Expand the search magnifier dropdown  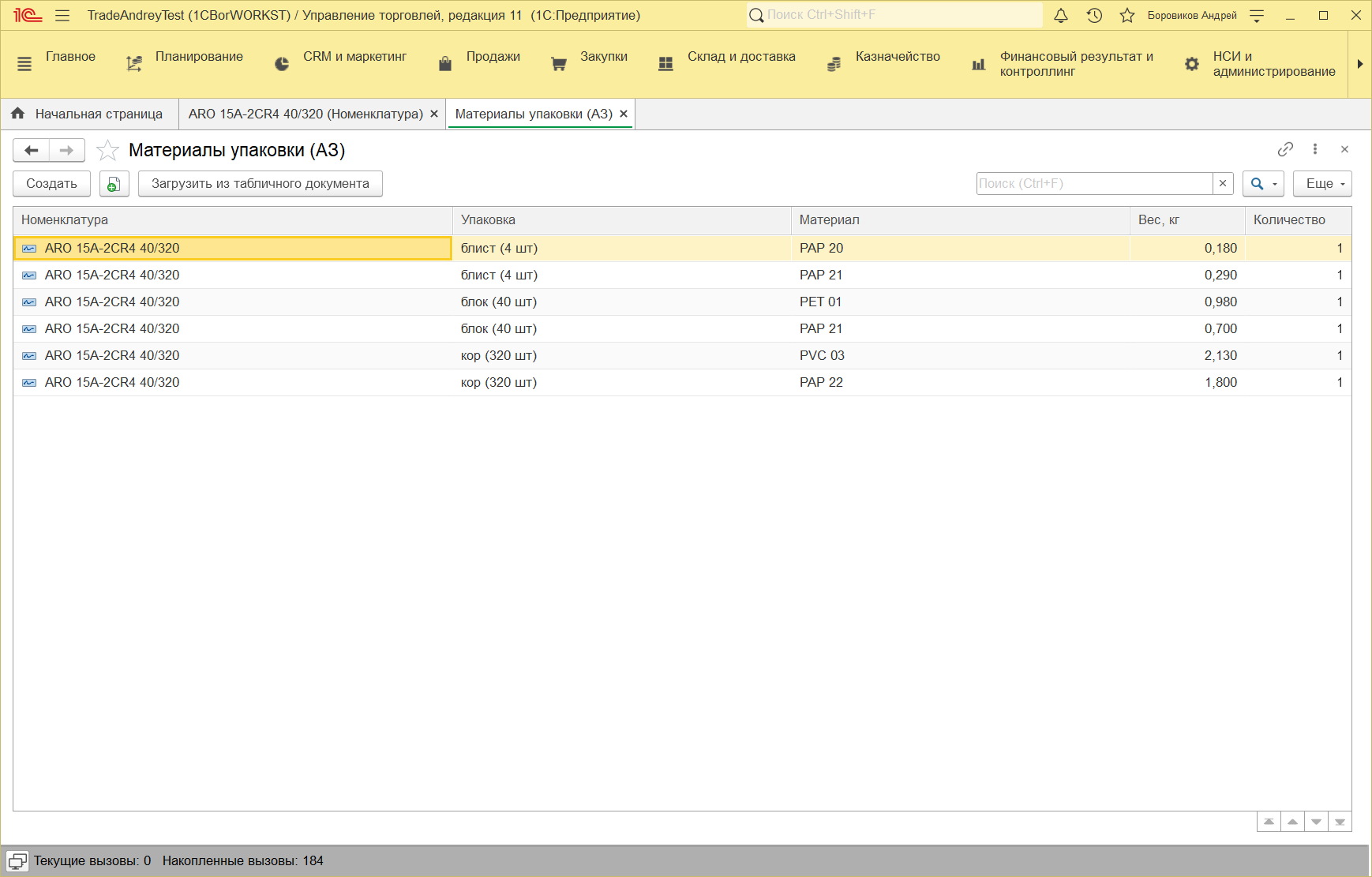[x=1263, y=184]
